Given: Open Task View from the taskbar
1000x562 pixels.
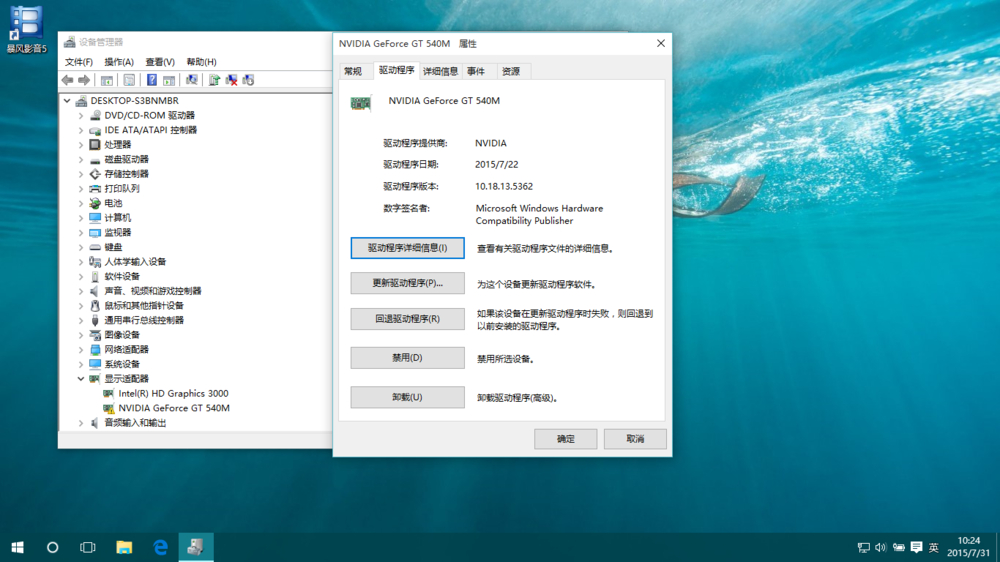Looking at the screenshot, I should point(87,547).
